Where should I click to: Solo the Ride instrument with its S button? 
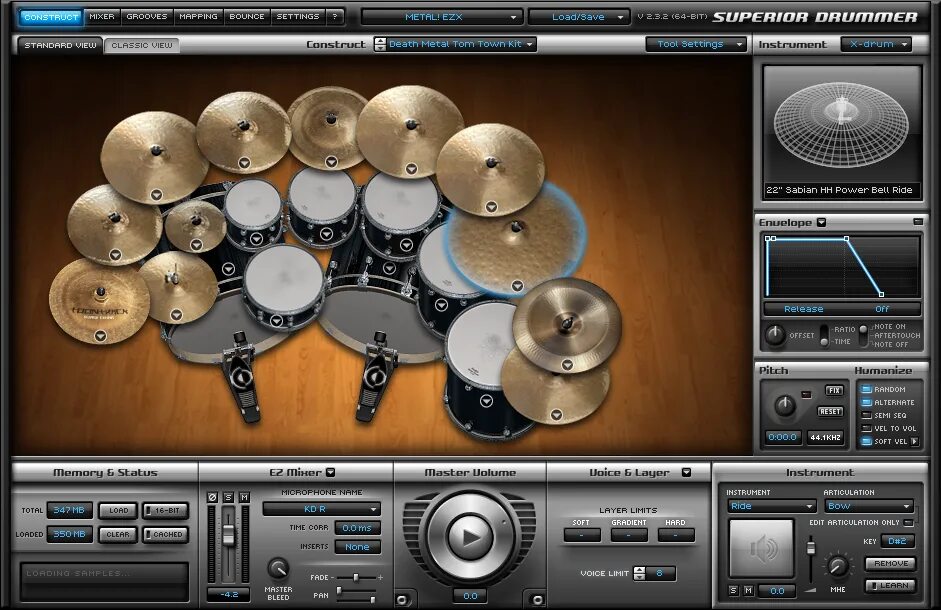click(x=733, y=591)
